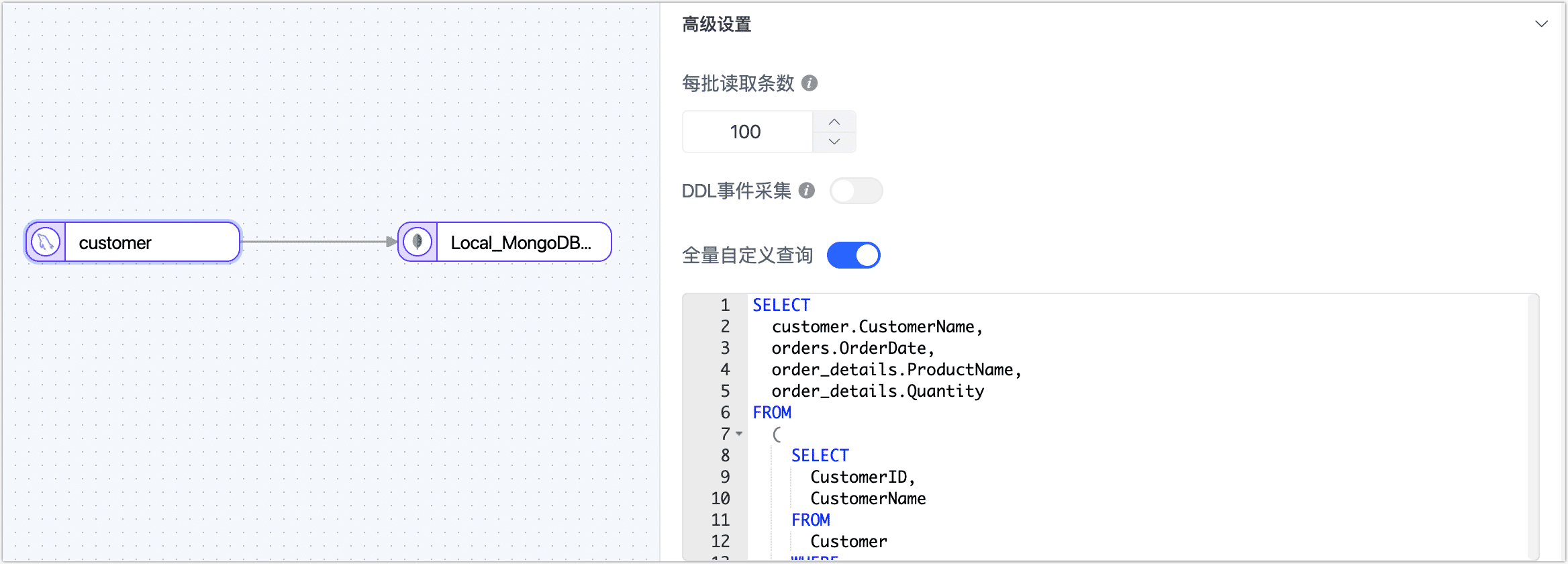Click the arrowhead of the node connection line
This screenshot has width=1568, height=564.
pos(392,242)
